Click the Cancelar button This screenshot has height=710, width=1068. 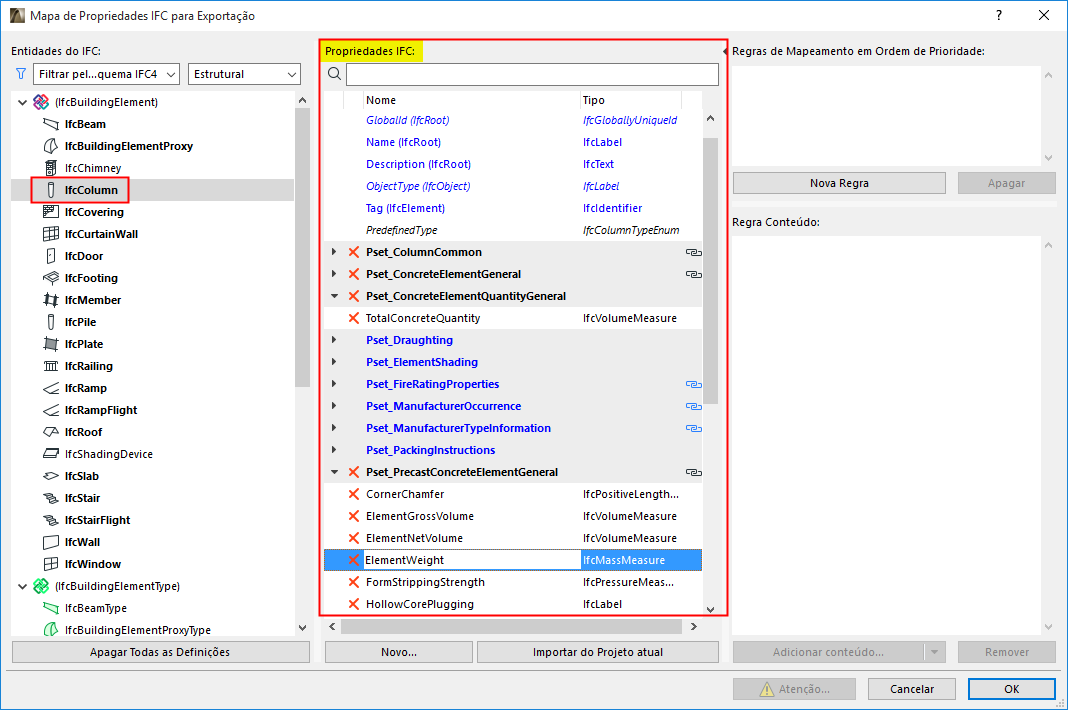pyautogui.click(x=911, y=689)
